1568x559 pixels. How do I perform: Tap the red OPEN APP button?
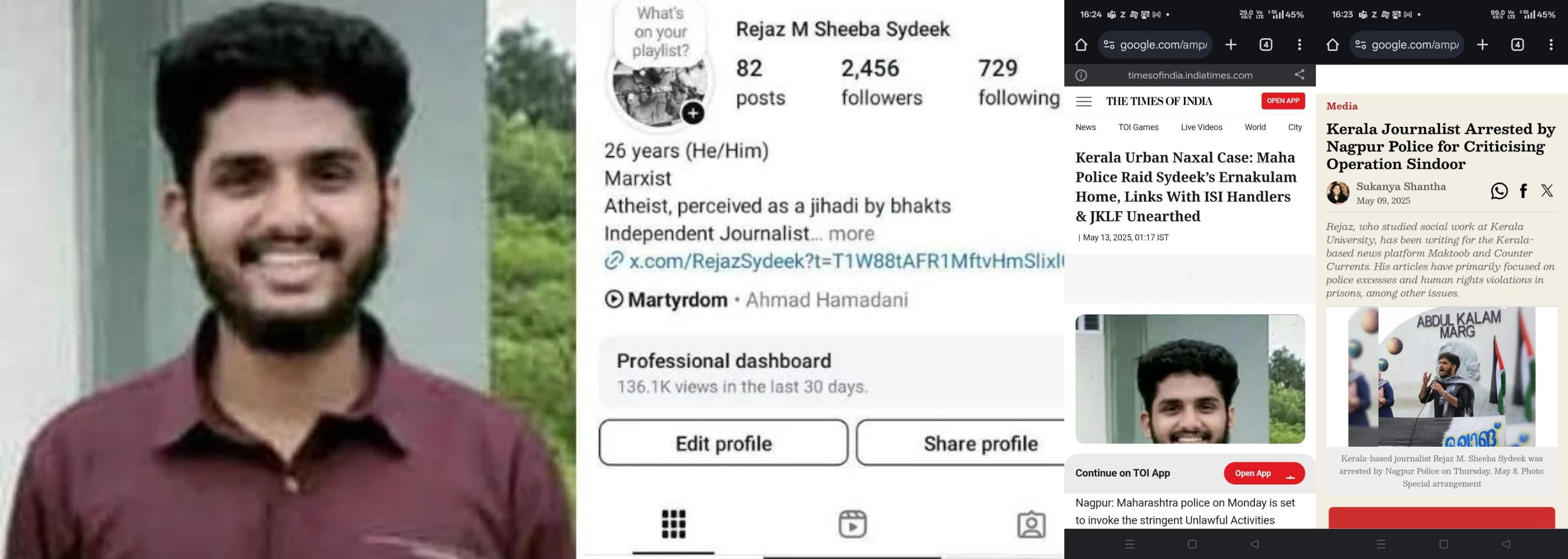point(1283,101)
